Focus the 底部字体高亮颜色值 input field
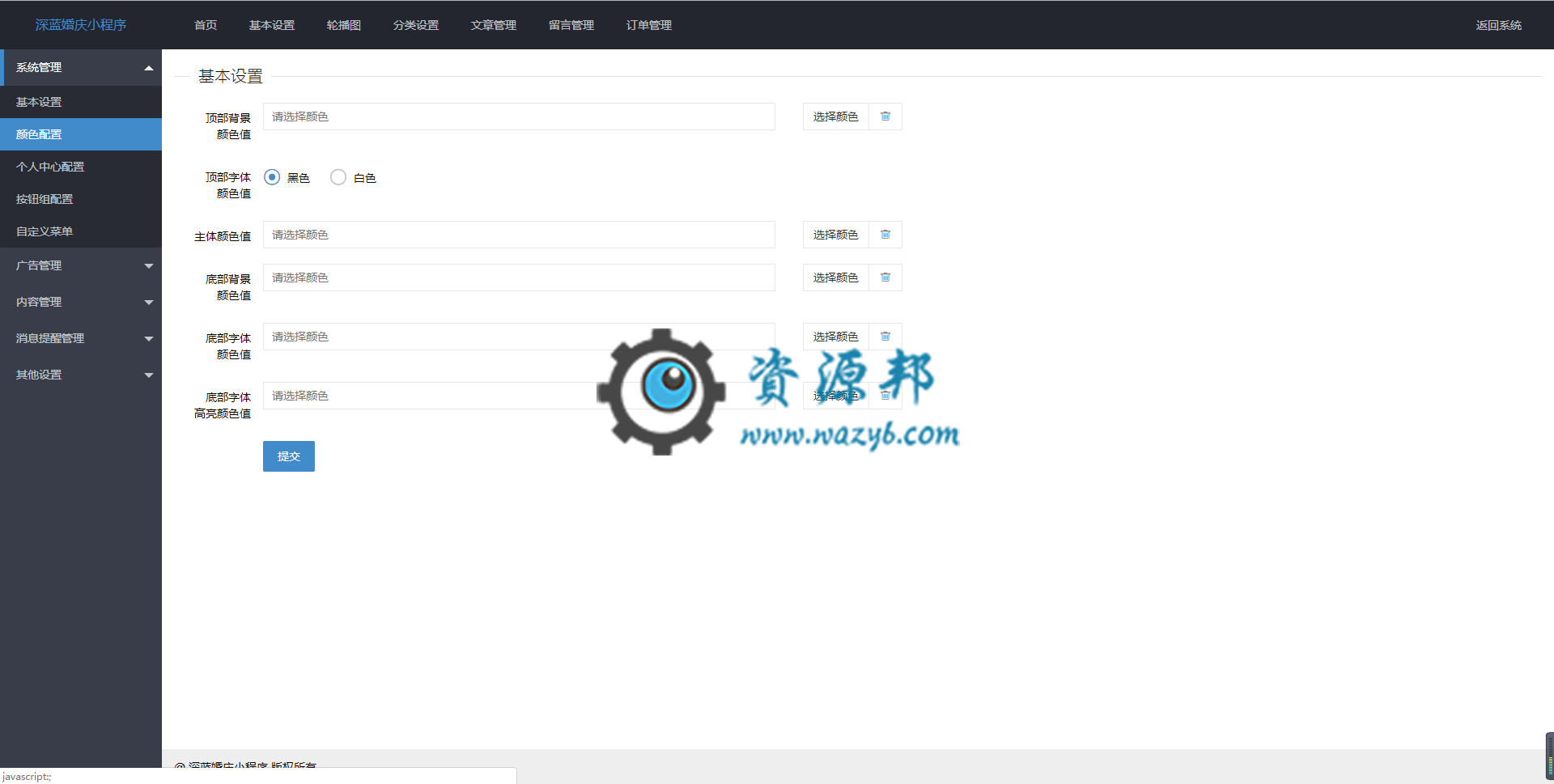This screenshot has width=1554, height=784. [519, 396]
